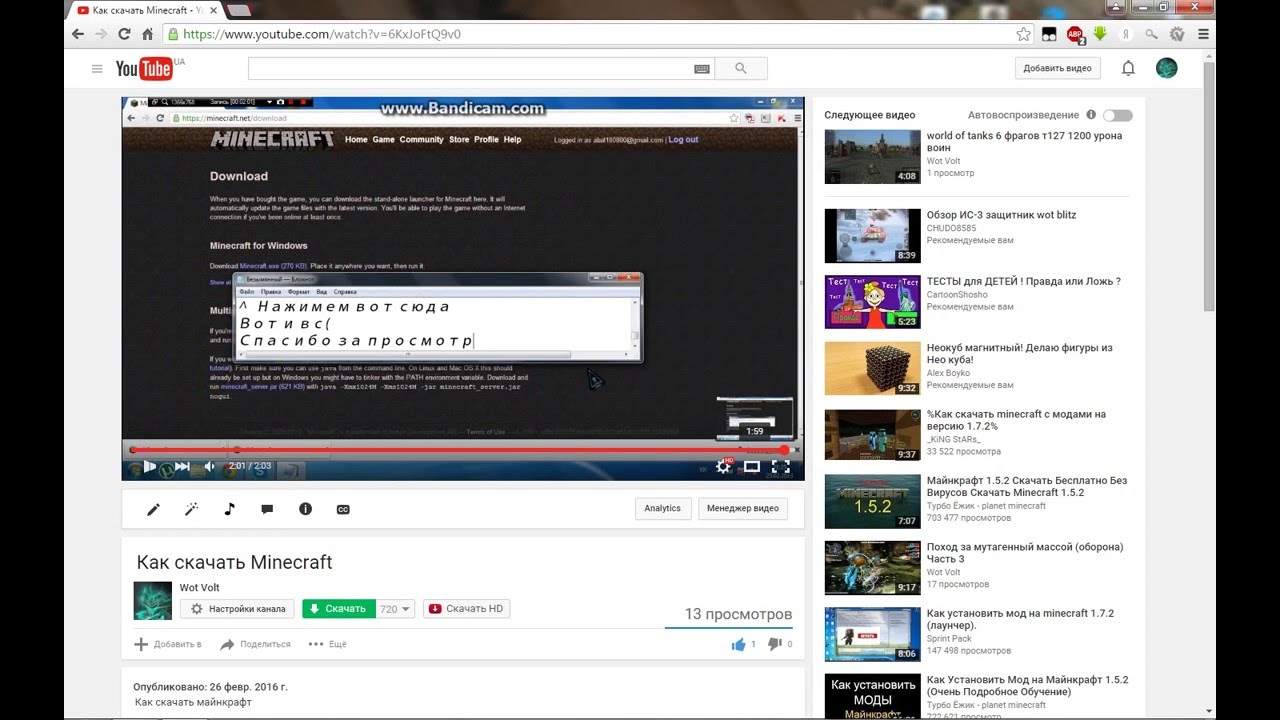Open Менеджер видео button

pyautogui.click(x=742, y=508)
